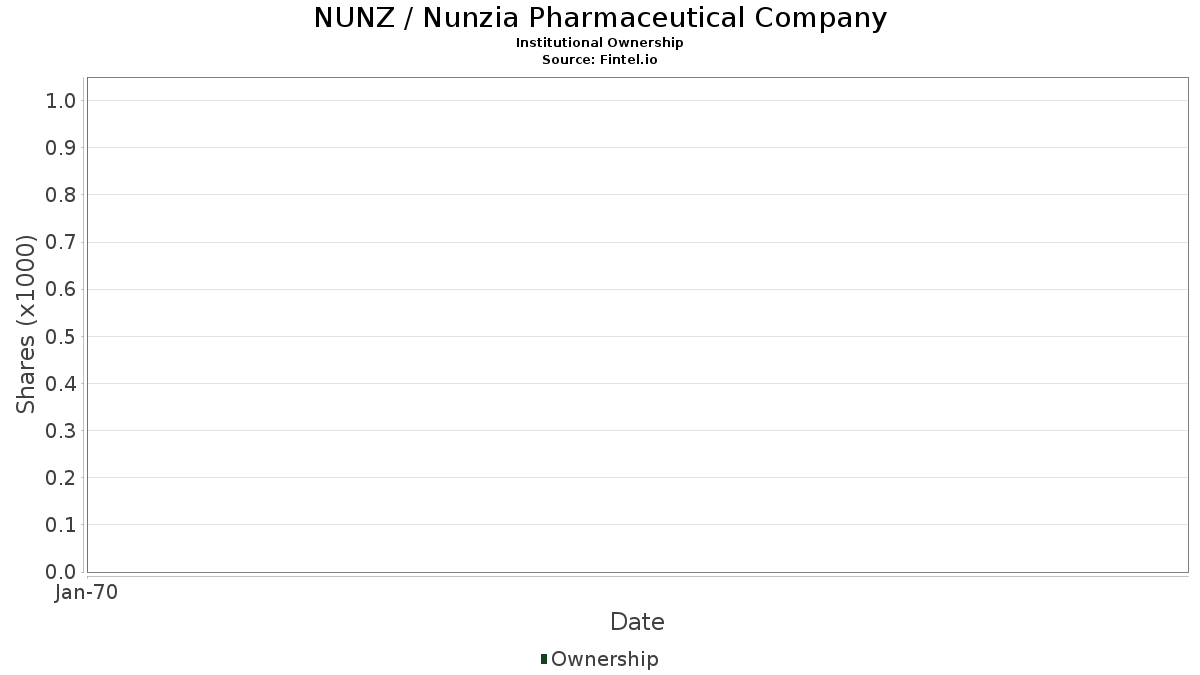Select the Institutional Ownership subtitle

600,43
